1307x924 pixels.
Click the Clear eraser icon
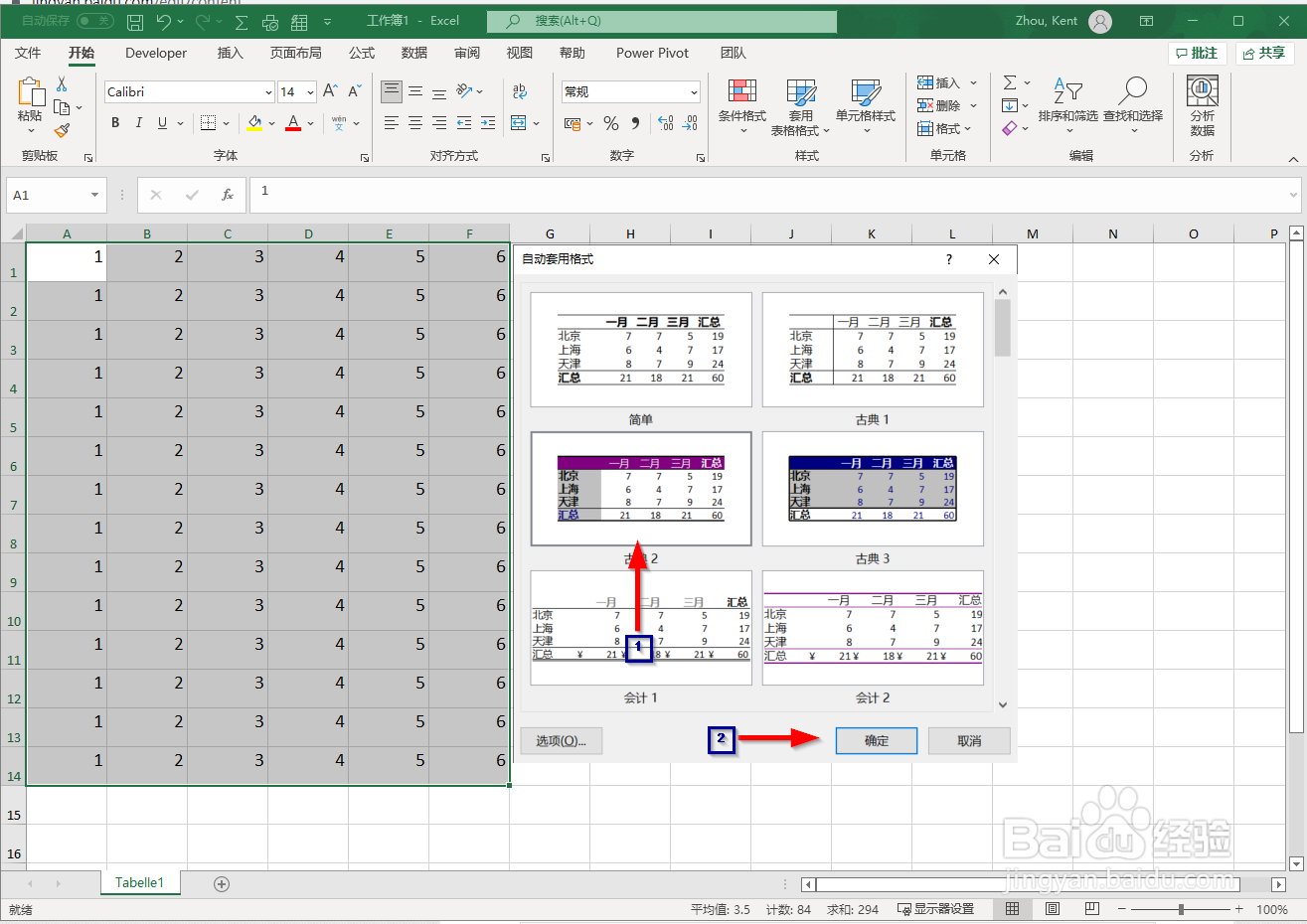(x=1010, y=128)
